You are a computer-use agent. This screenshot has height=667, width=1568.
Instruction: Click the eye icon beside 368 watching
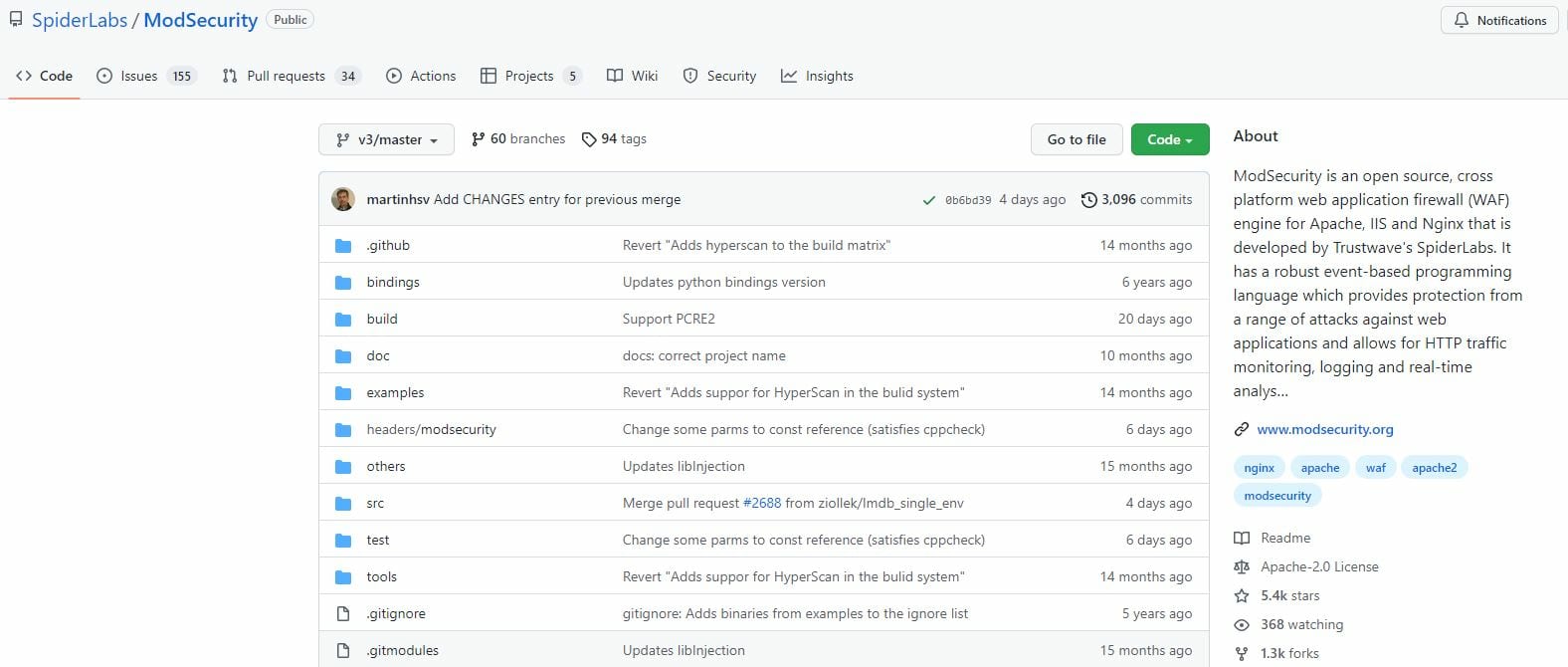pyautogui.click(x=1242, y=625)
